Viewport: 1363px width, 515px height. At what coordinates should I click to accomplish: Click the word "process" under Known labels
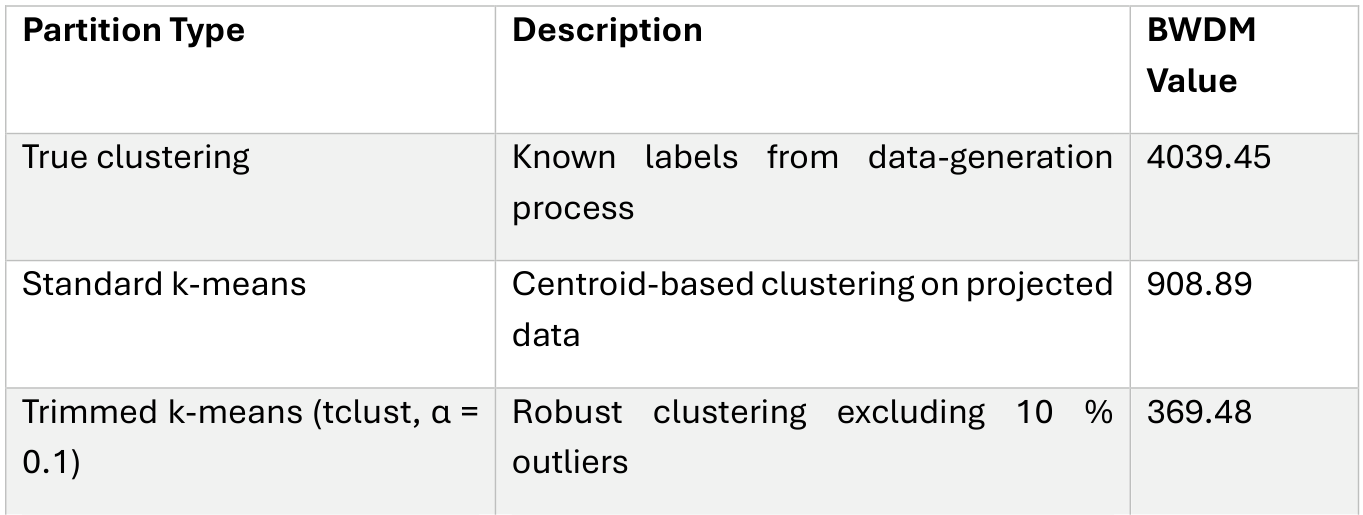[x=573, y=208]
